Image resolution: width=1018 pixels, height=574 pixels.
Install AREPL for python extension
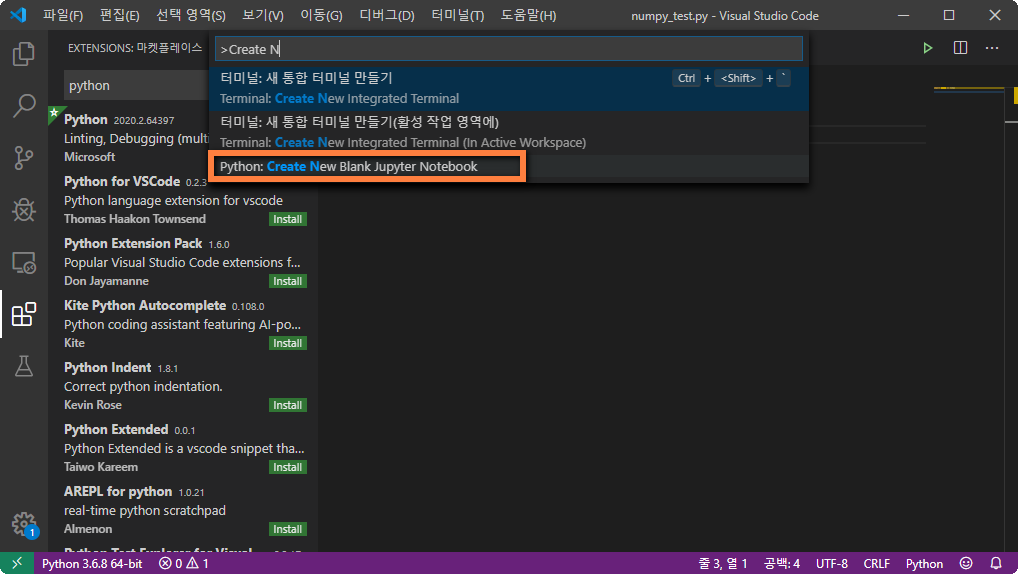click(287, 529)
